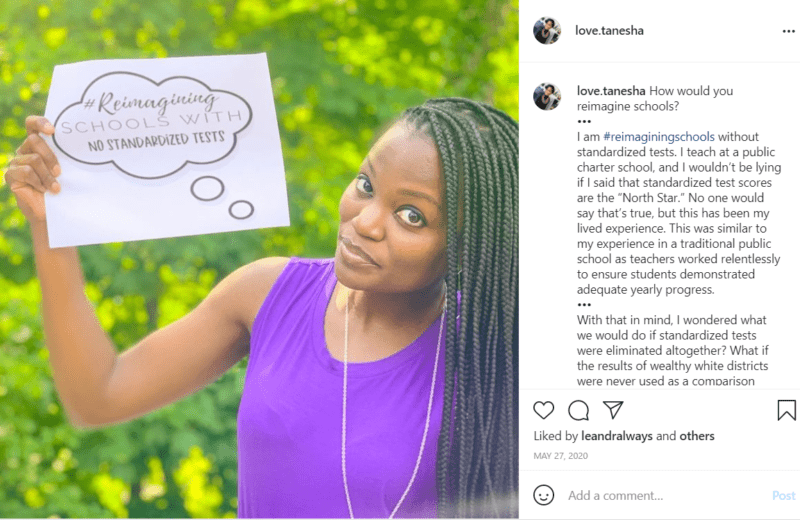This screenshot has width=800, height=520.
Task: Click the header profile avatar of love.tanesha
Action: coord(547,30)
